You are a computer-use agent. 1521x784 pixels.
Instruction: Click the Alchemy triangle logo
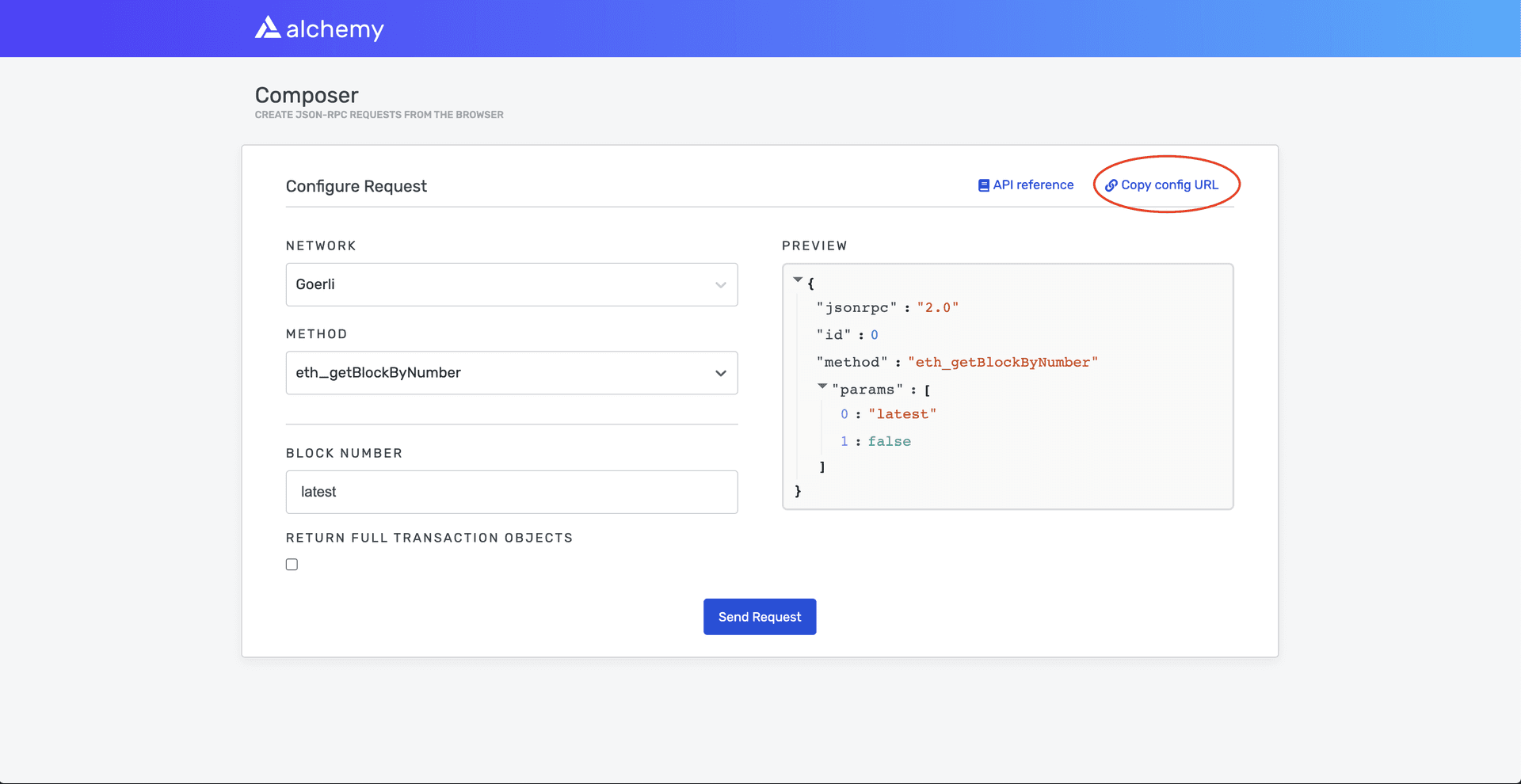[268, 28]
